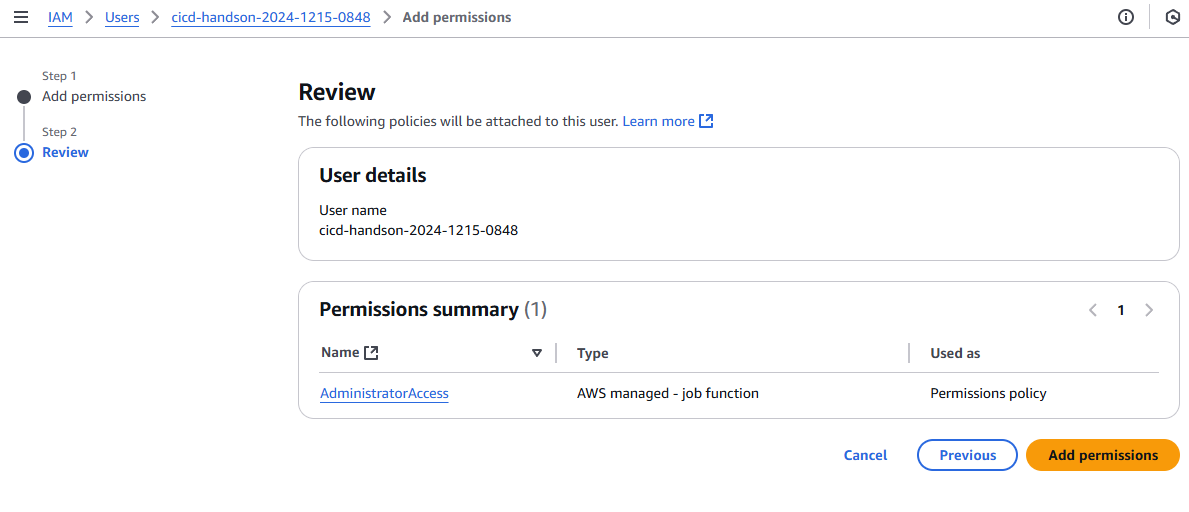This screenshot has height=512, width=1189.
Task: Go back with the Previous button
Action: pos(967,455)
